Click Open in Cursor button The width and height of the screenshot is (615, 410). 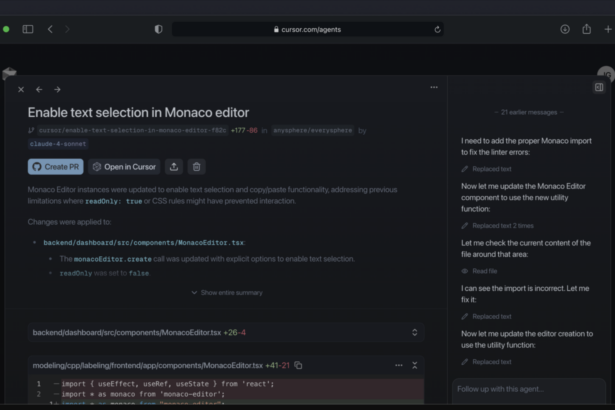[124, 167]
